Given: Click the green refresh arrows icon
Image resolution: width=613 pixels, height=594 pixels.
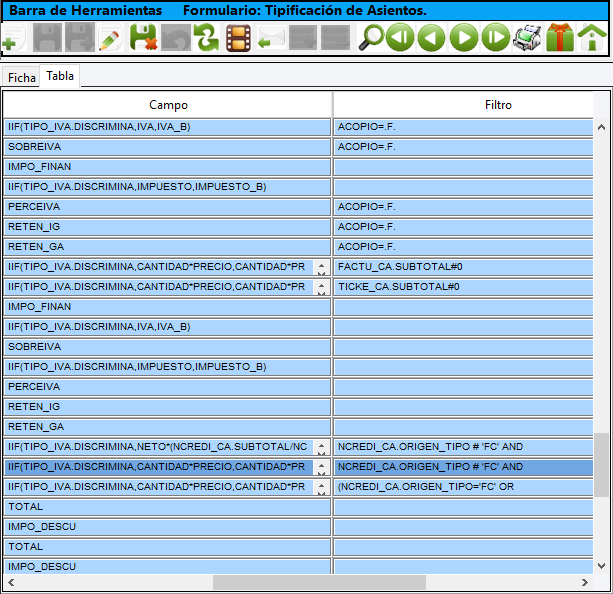Looking at the screenshot, I should coord(207,38).
